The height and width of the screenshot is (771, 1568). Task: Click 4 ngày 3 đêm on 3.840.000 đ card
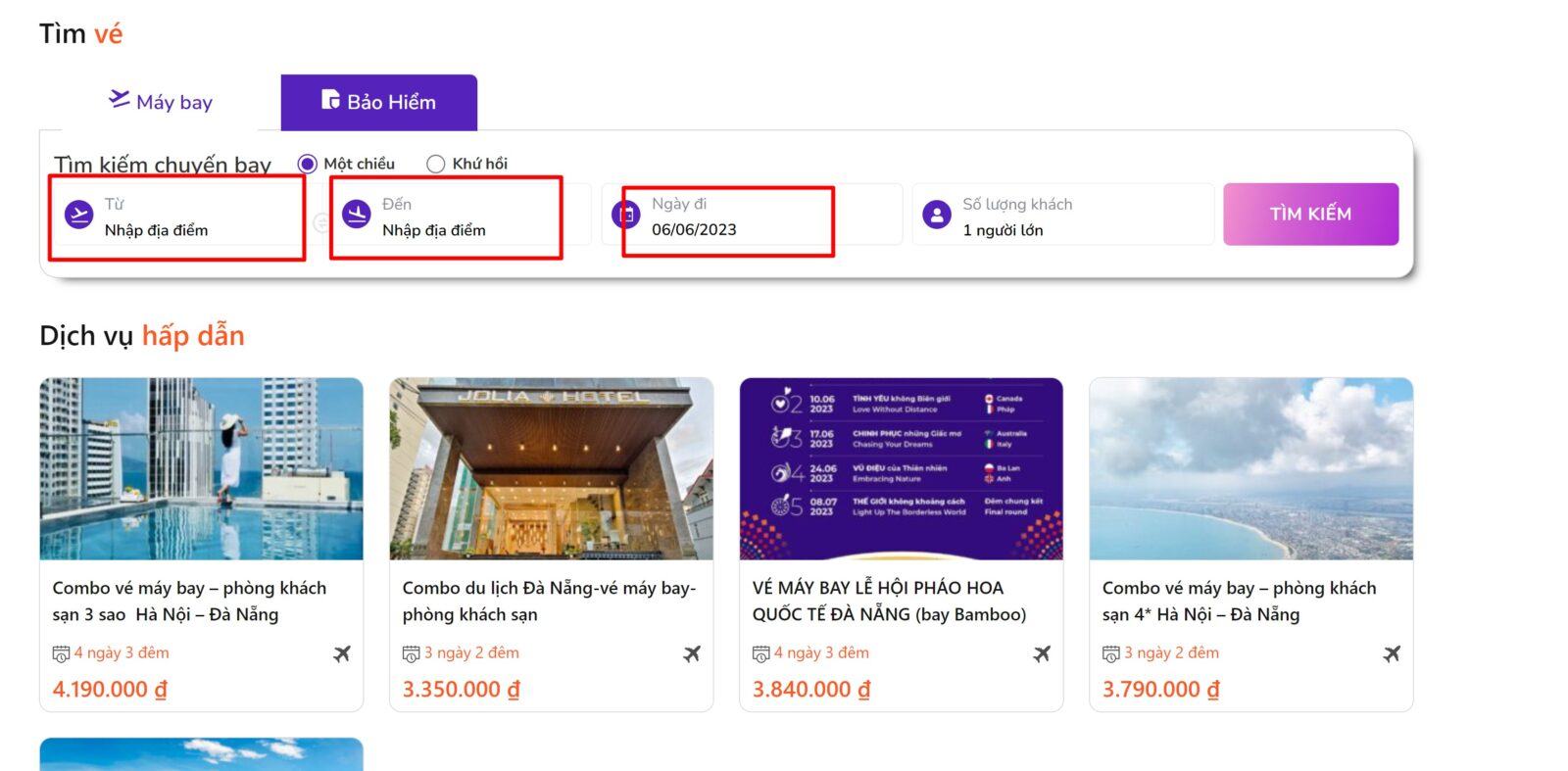821,652
